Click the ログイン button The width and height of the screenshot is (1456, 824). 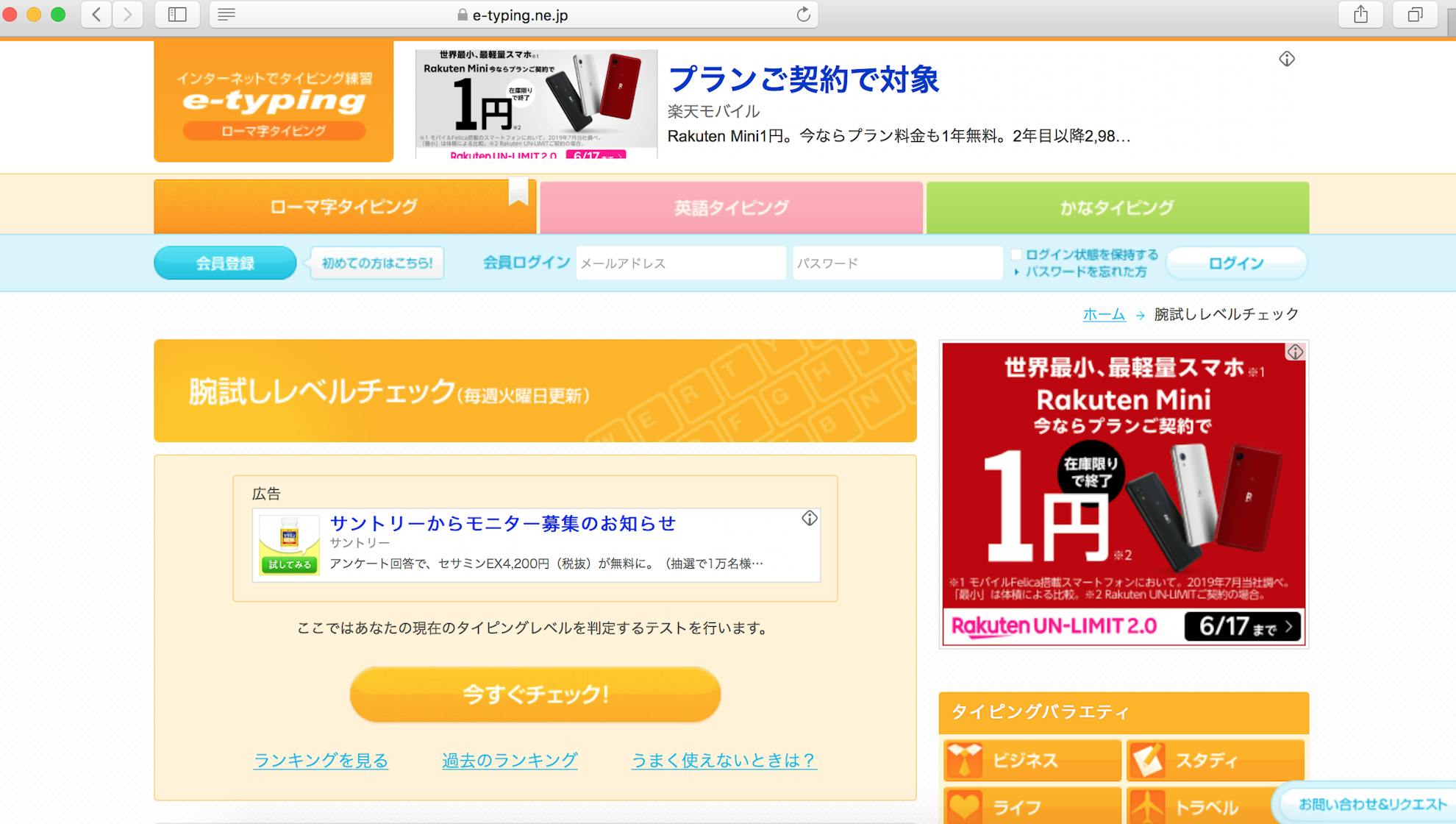tap(1236, 263)
